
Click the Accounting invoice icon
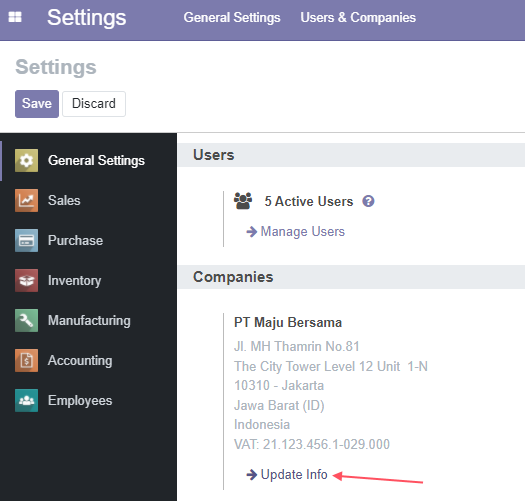[26, 360]
